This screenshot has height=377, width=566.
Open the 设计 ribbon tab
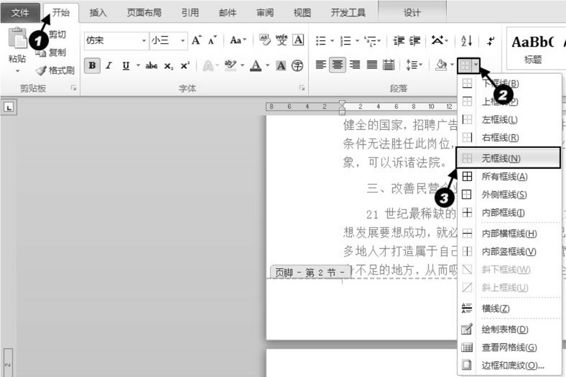tap(412, 13)
